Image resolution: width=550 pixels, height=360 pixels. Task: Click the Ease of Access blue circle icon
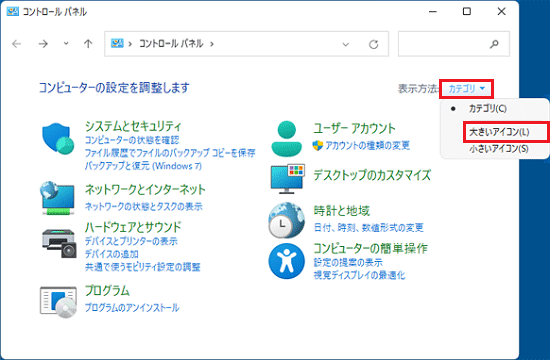(287, 261)
